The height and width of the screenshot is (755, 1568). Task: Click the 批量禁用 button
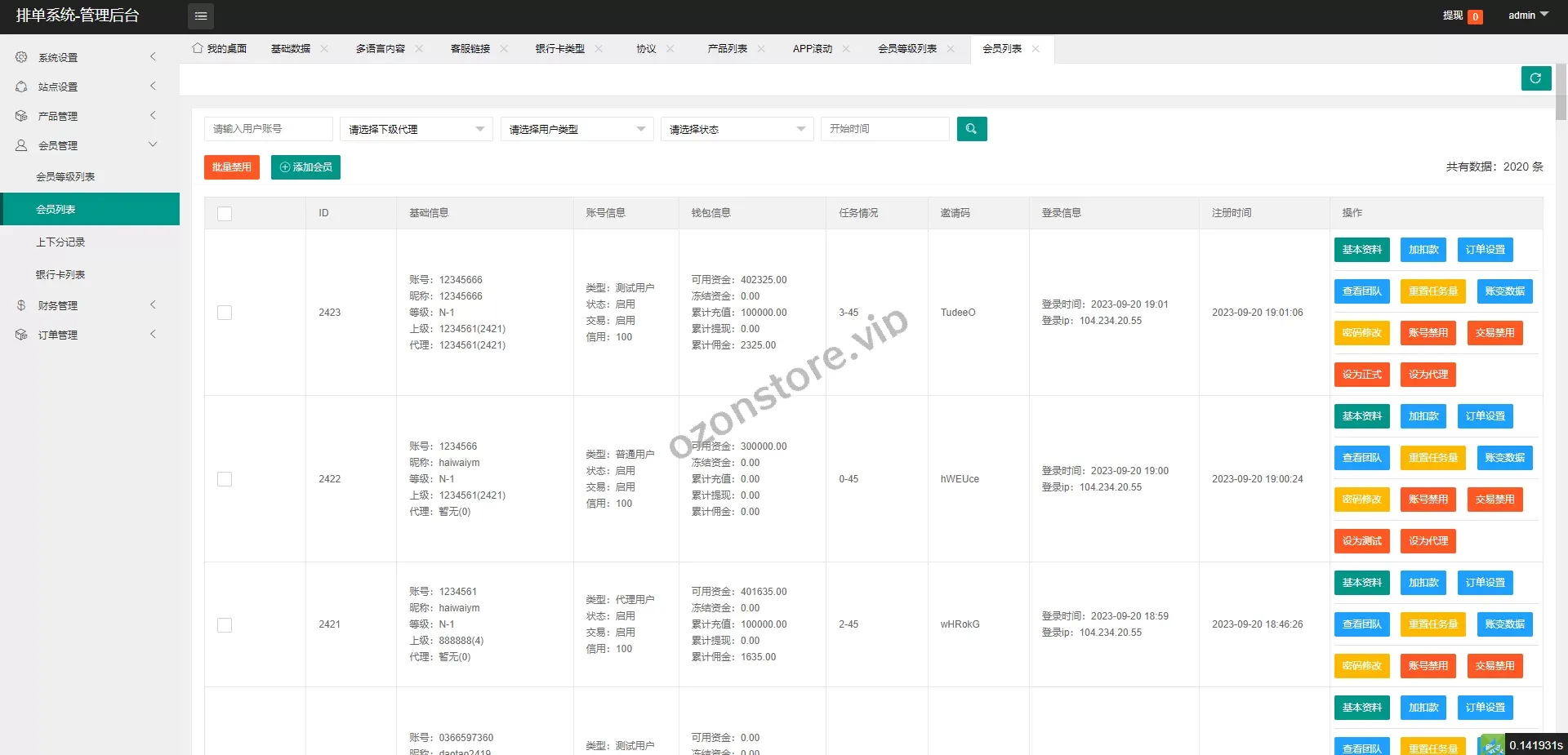(x=232, y=167)
